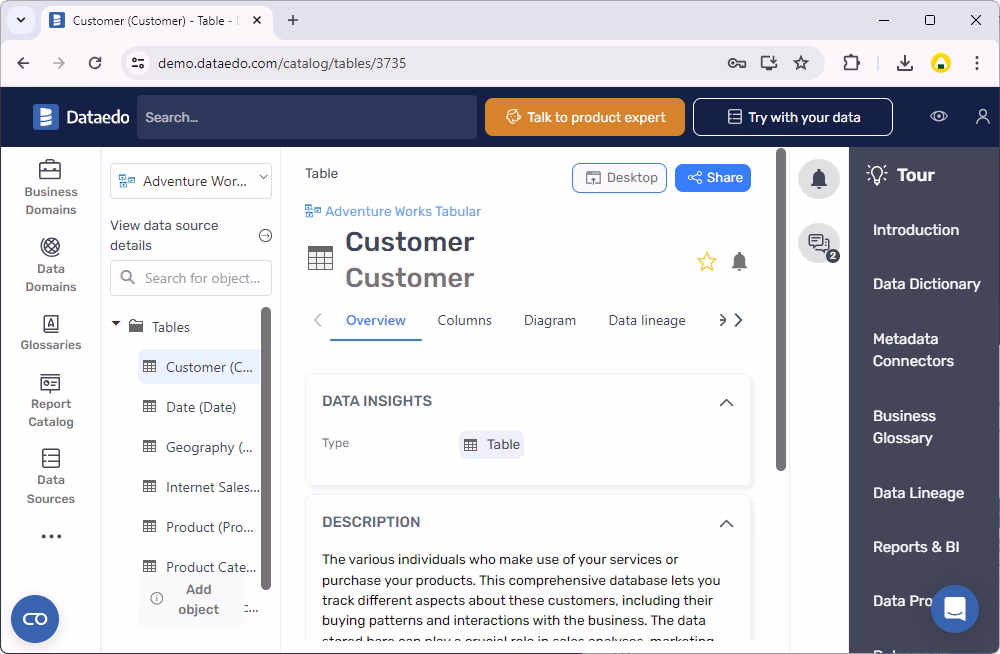The width and height of the screenshot is (1000, 654).
Task: Collapse the Data Insights section
Action: [726, 403]
